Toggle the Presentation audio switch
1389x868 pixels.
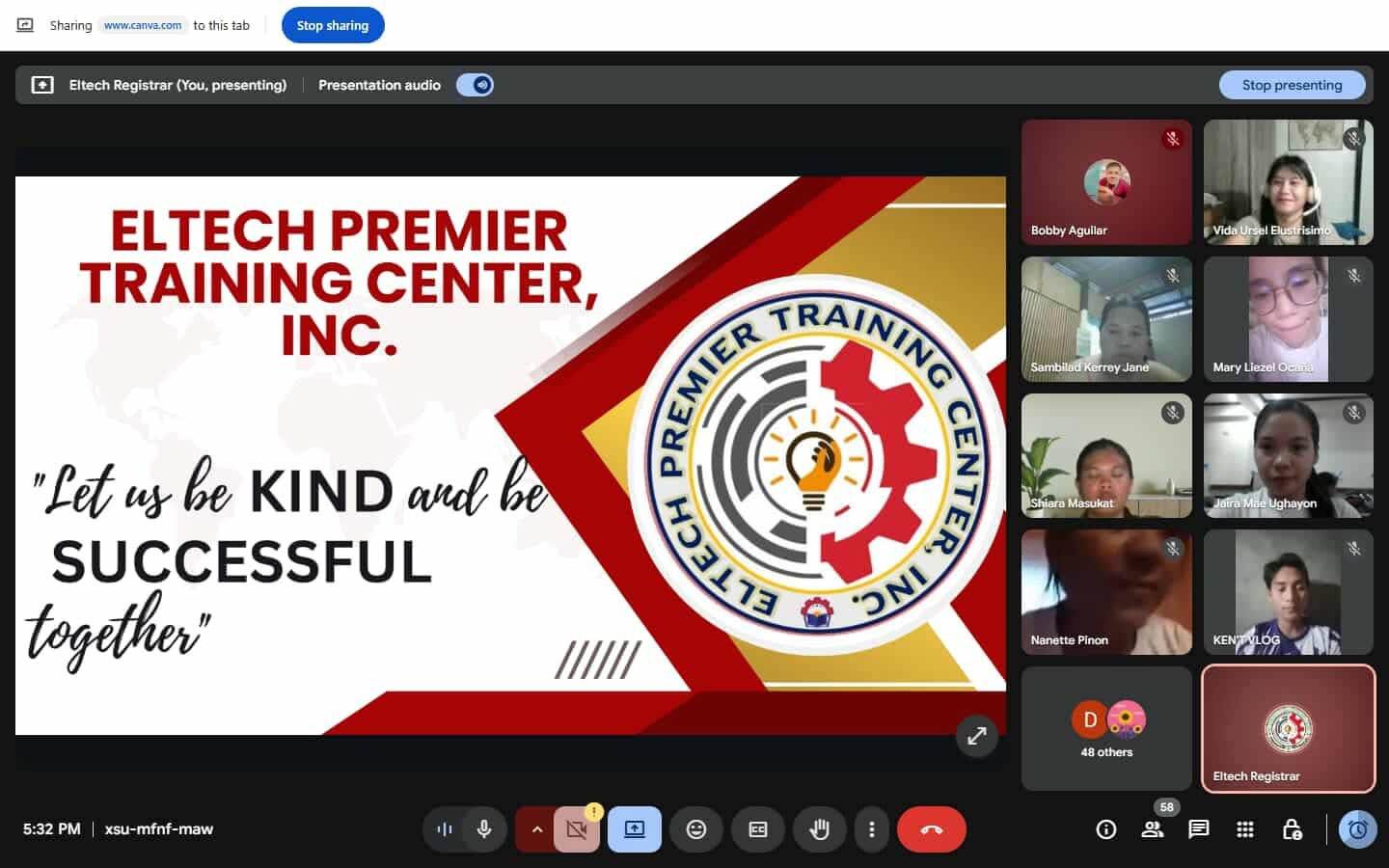click(475, 85)
